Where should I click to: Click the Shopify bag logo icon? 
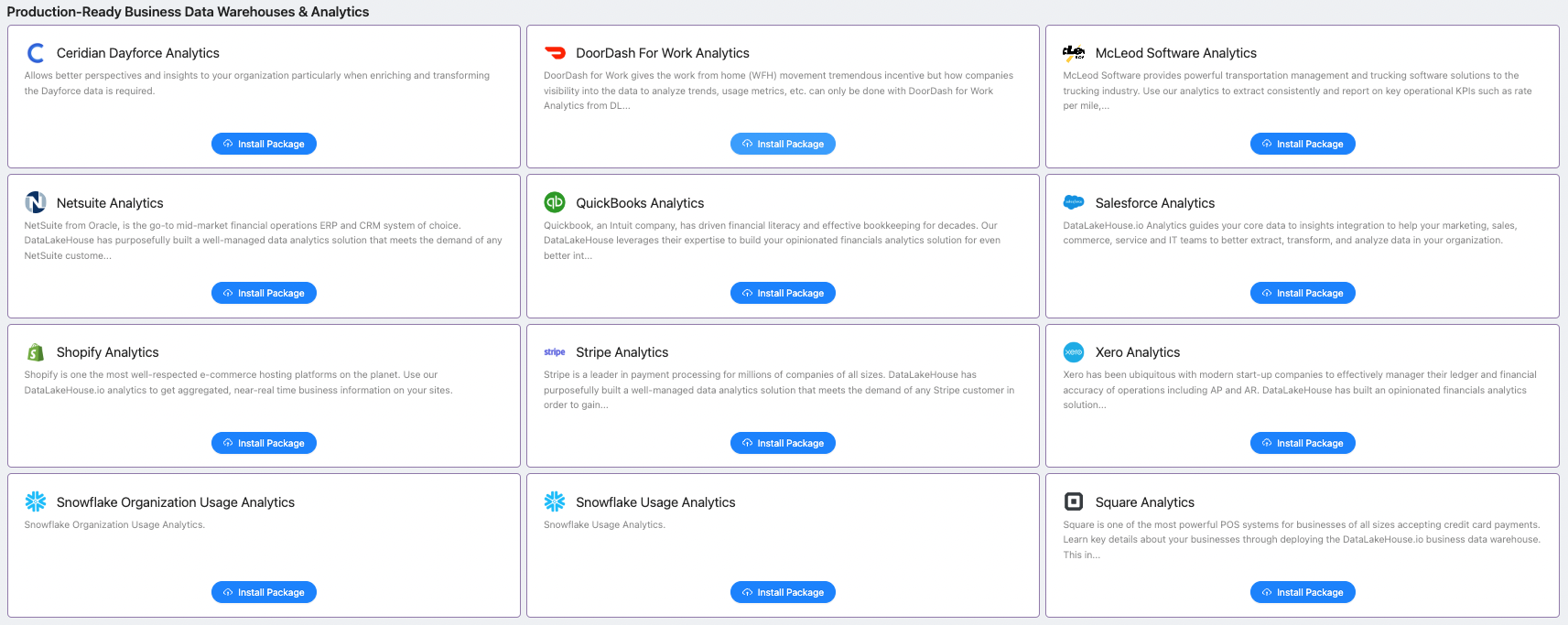(x=36, y=352)
